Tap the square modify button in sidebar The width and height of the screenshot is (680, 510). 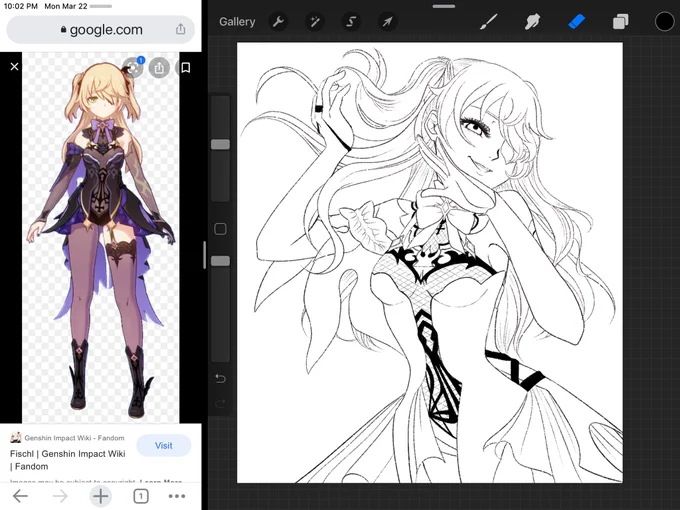click(x=220, y=229)
